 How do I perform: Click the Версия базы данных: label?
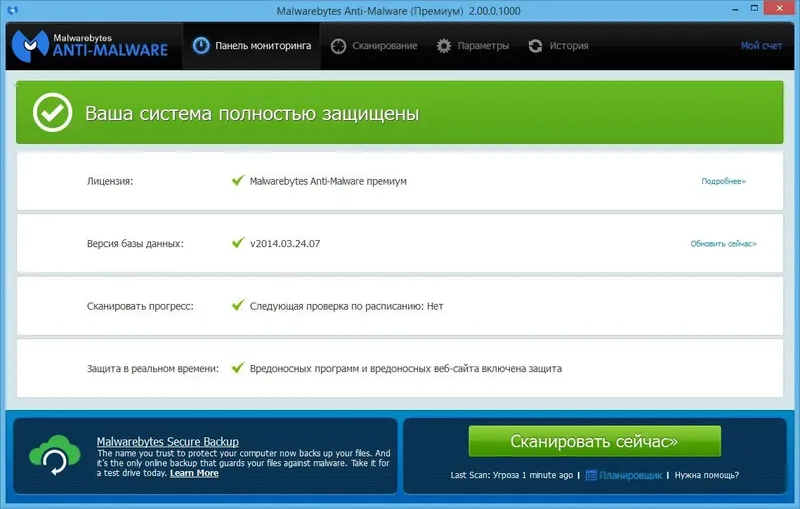click(135, 244)
